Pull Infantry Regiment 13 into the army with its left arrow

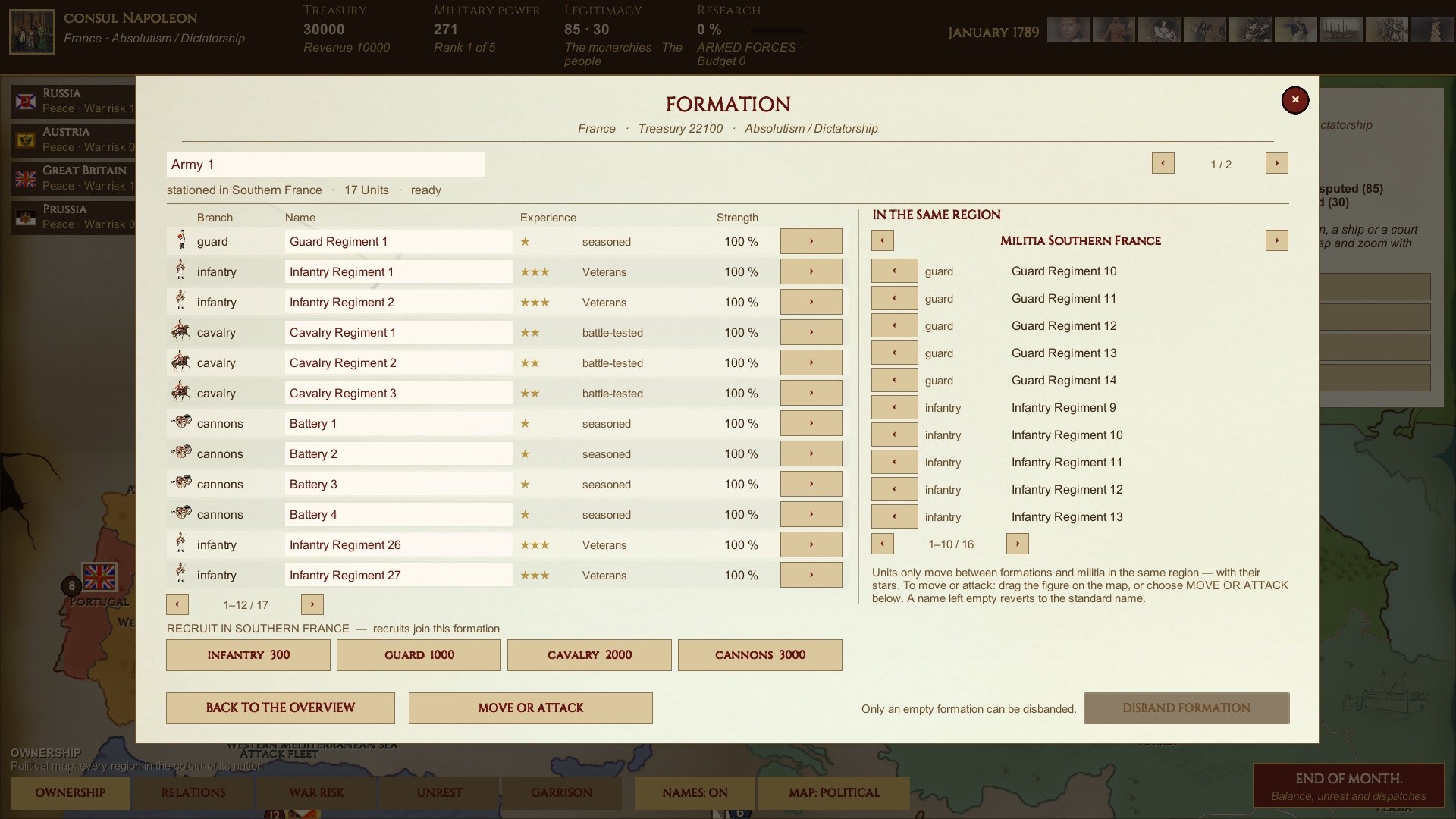click(894, 516)
